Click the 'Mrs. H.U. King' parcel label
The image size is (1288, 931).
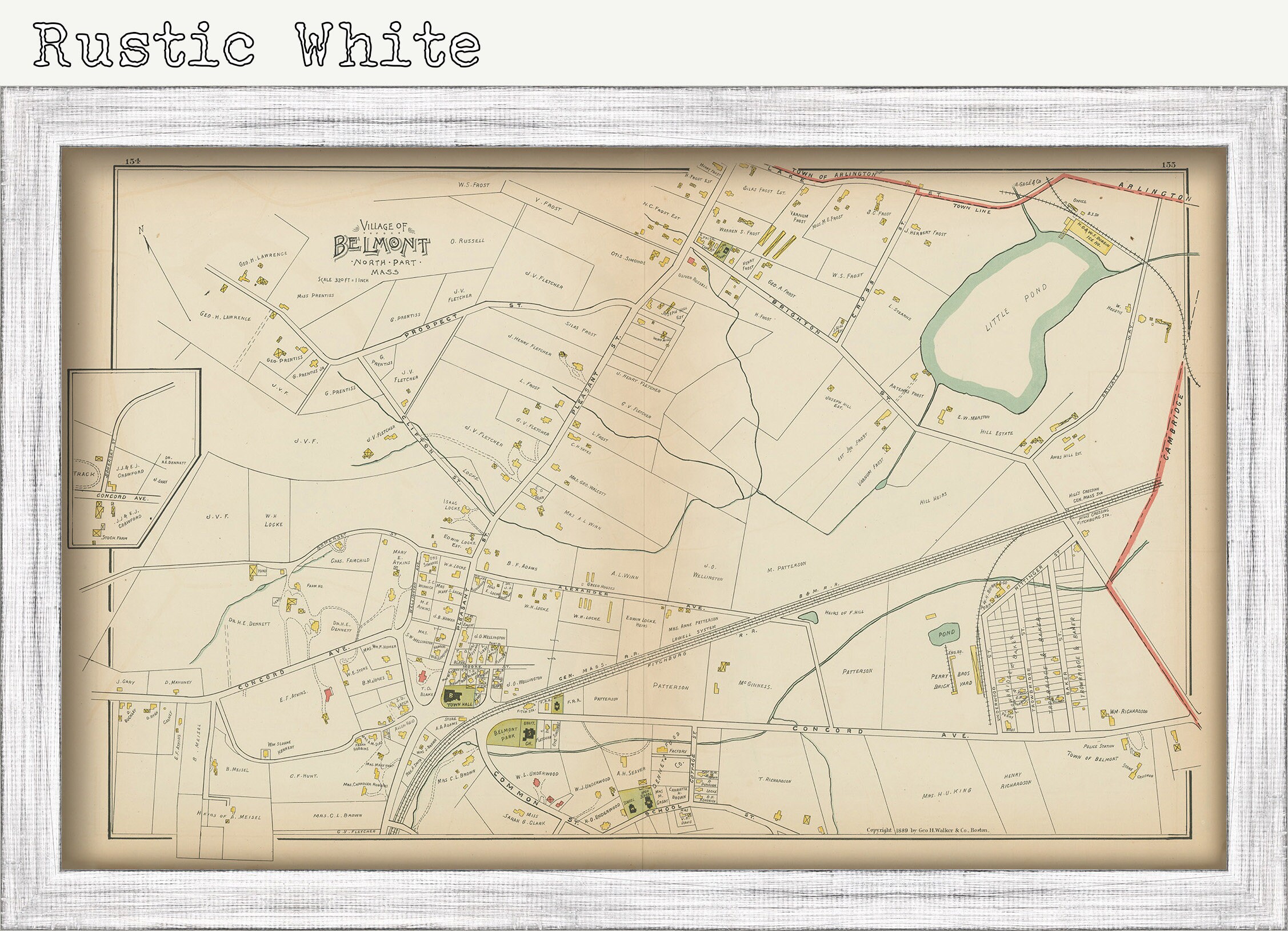coord(946,792)
